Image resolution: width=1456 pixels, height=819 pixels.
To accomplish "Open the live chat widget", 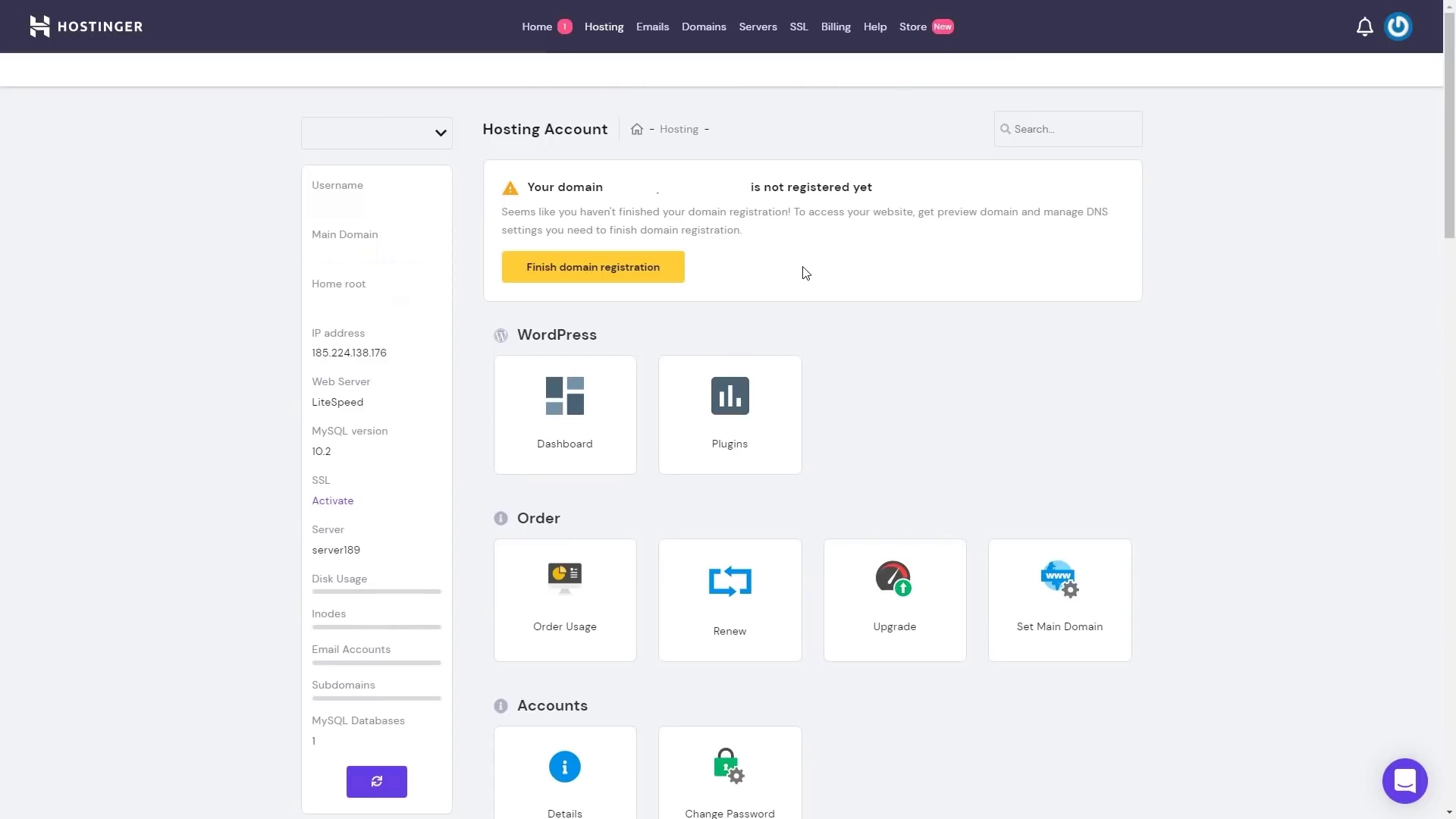I will click(1405, 780).
